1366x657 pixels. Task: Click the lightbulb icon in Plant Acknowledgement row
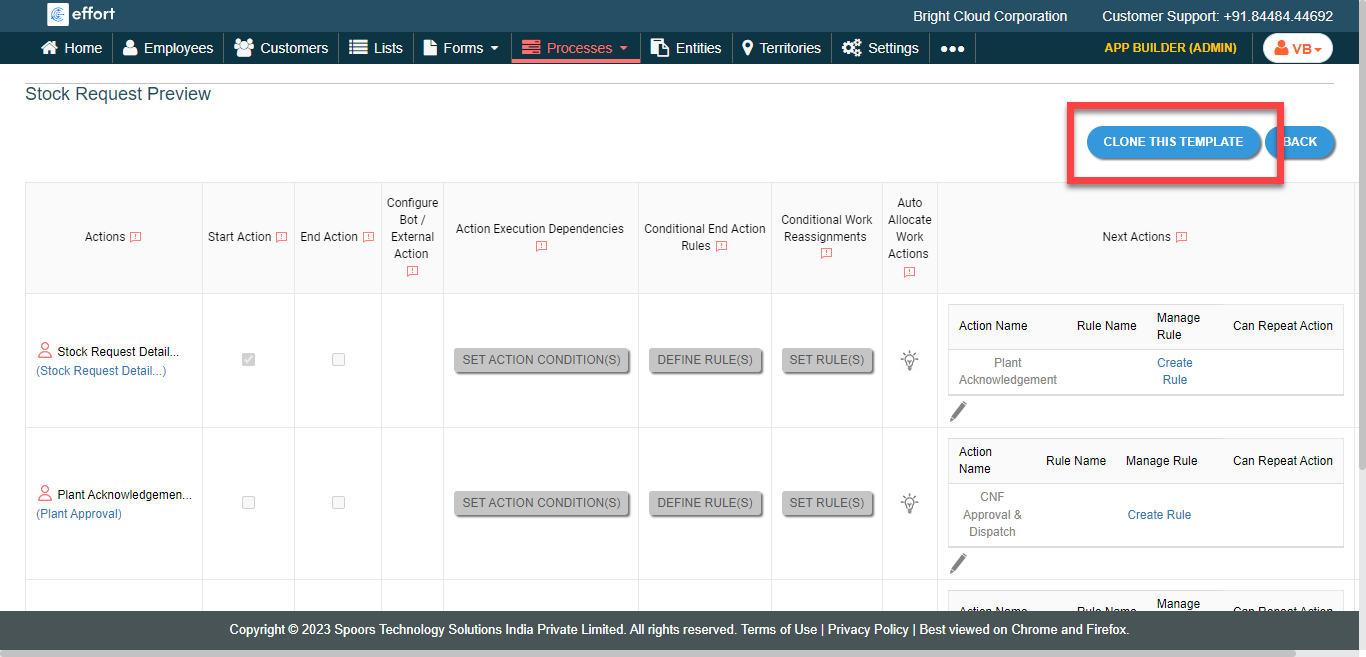coord(909,503)
